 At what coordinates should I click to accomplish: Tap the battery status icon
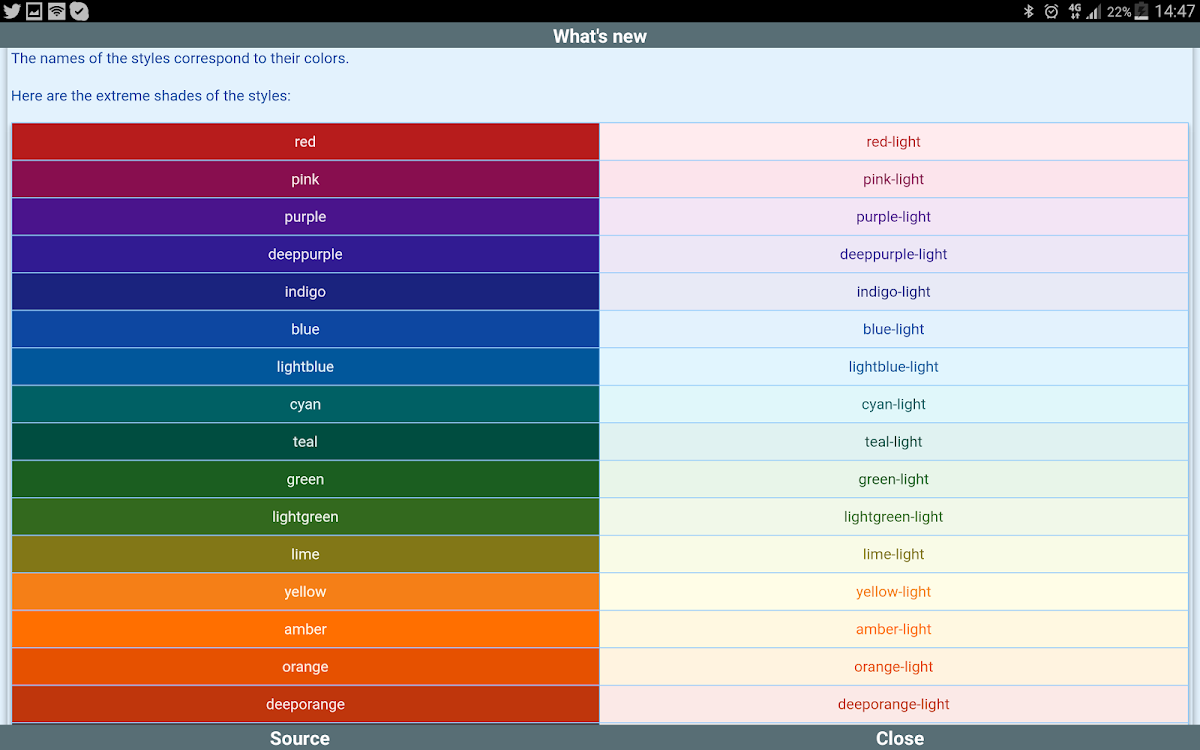click(x=1141, y=11)
